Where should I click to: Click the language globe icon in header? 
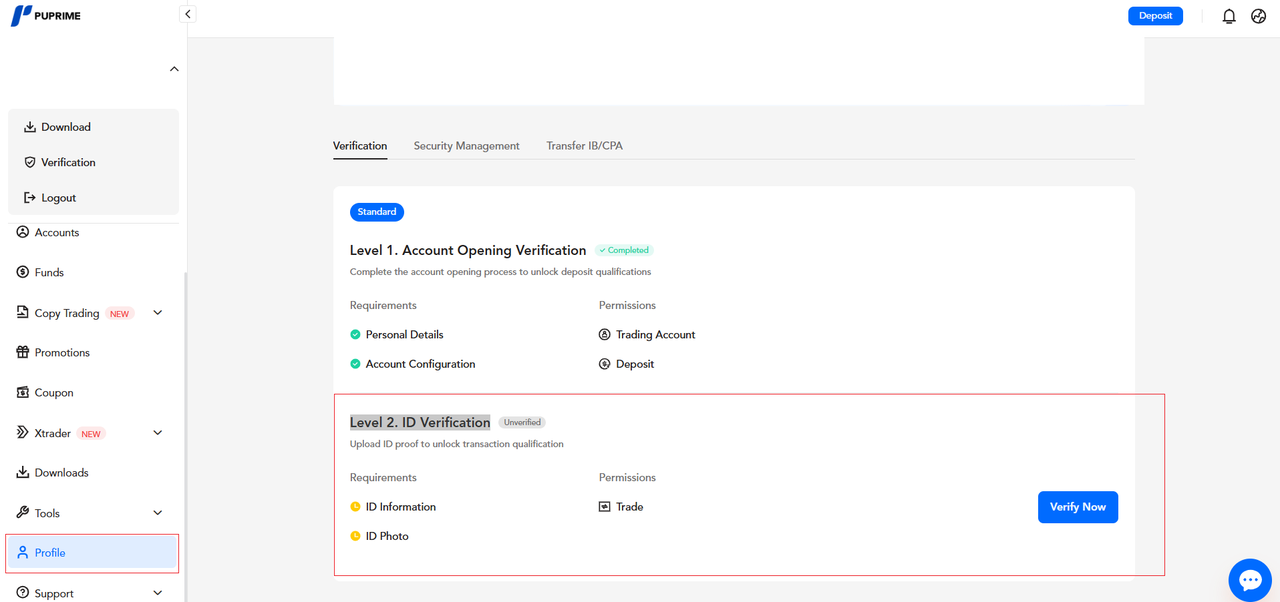[x=1259, y=16]
